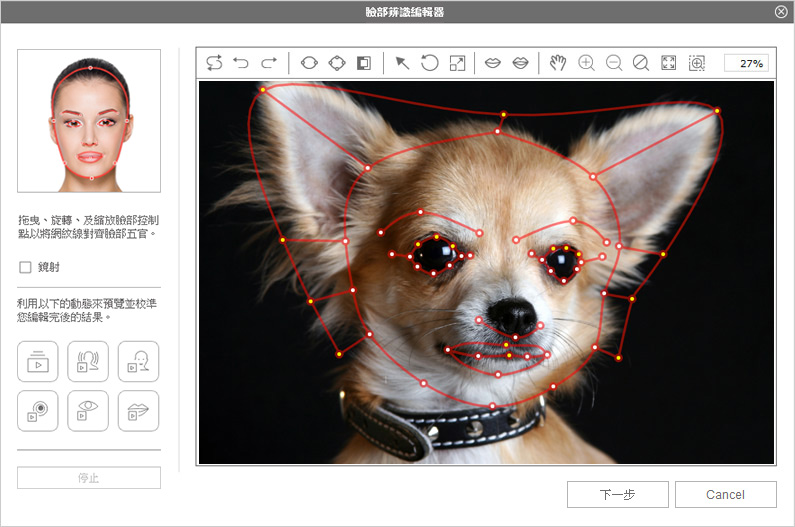The image size is (795, 527).
Task: Select the arrow pointer tool
Action: pyautogui.click(x=401, y=63)
